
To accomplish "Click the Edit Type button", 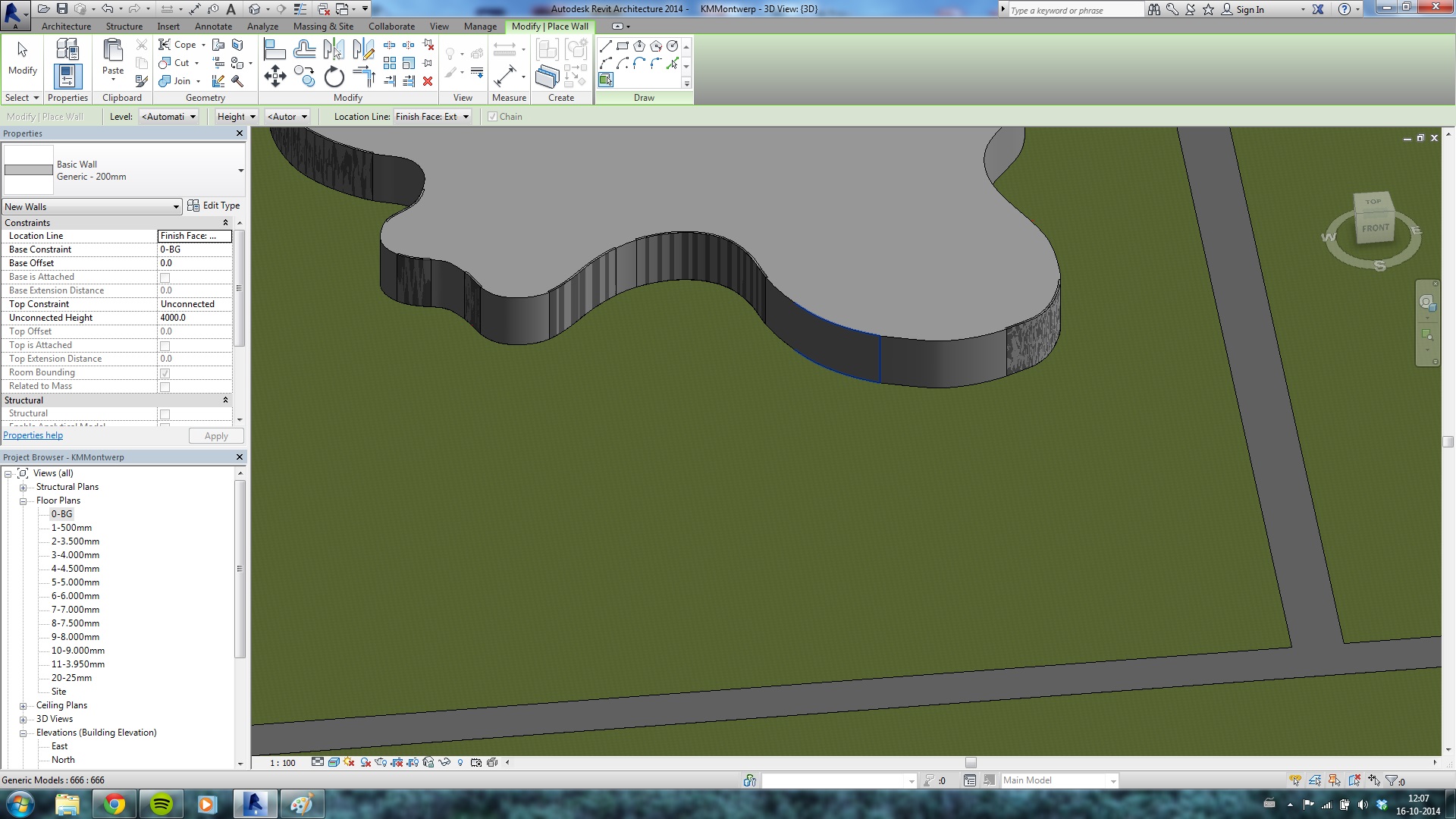I will [x=214, y=206].
